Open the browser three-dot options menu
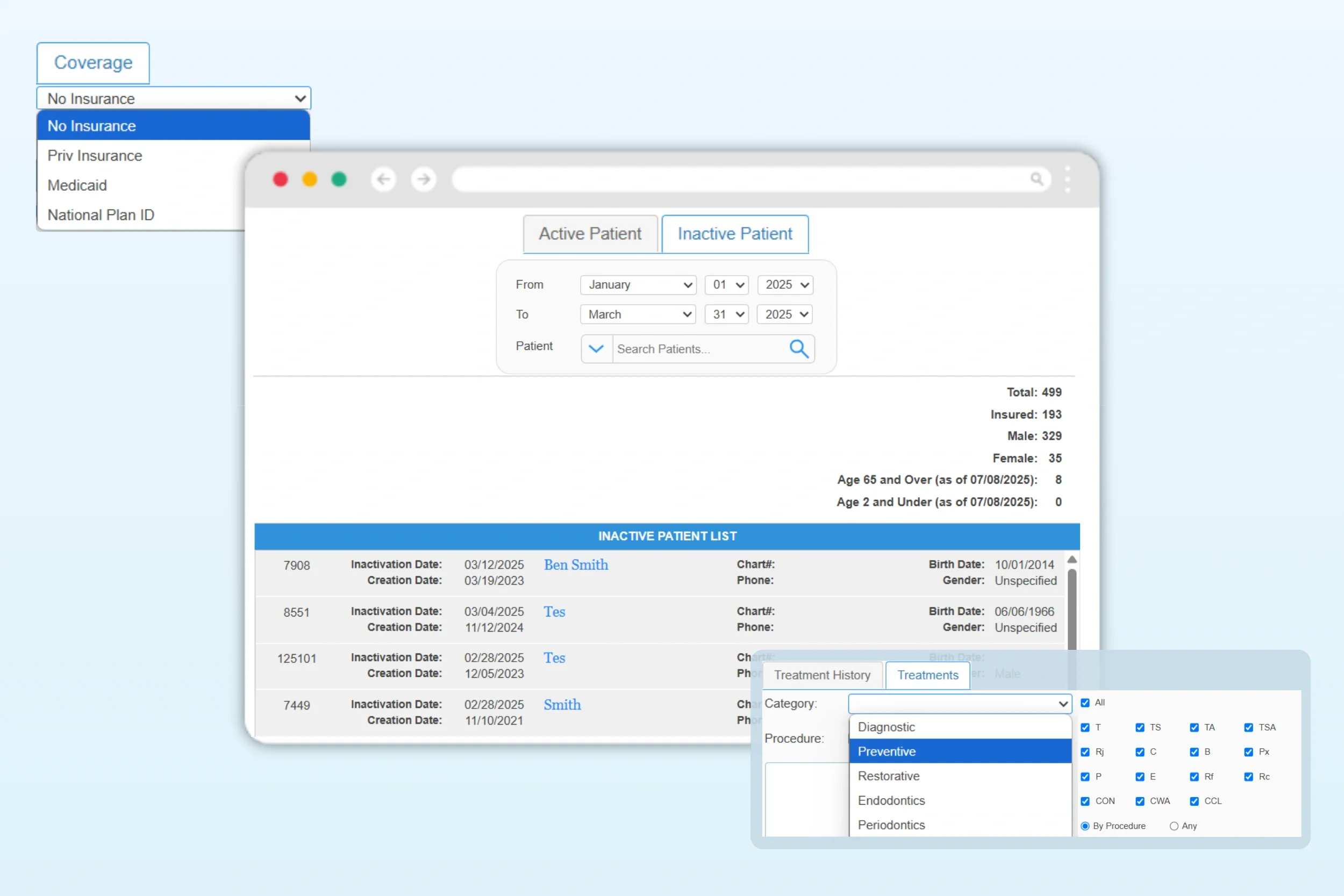Screen dimensions: 1344x896 coord(1068,179)
